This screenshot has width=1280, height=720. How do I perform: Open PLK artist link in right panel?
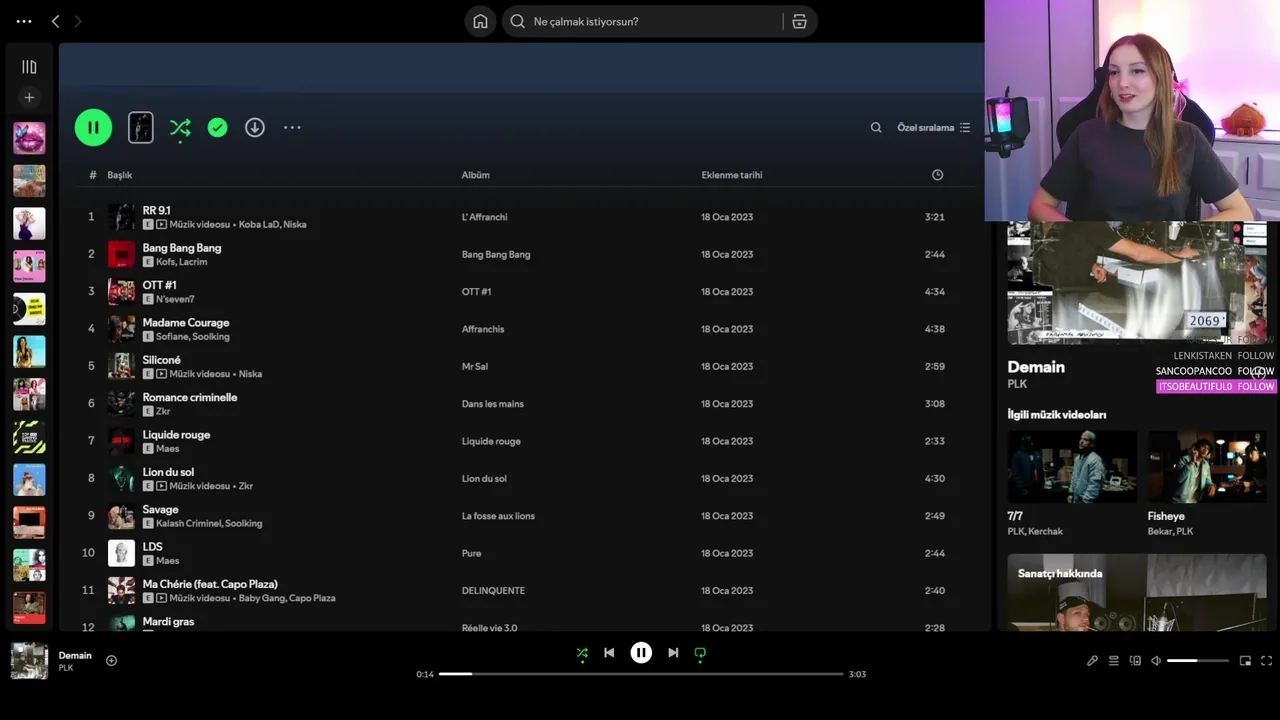click(1017, 384)
